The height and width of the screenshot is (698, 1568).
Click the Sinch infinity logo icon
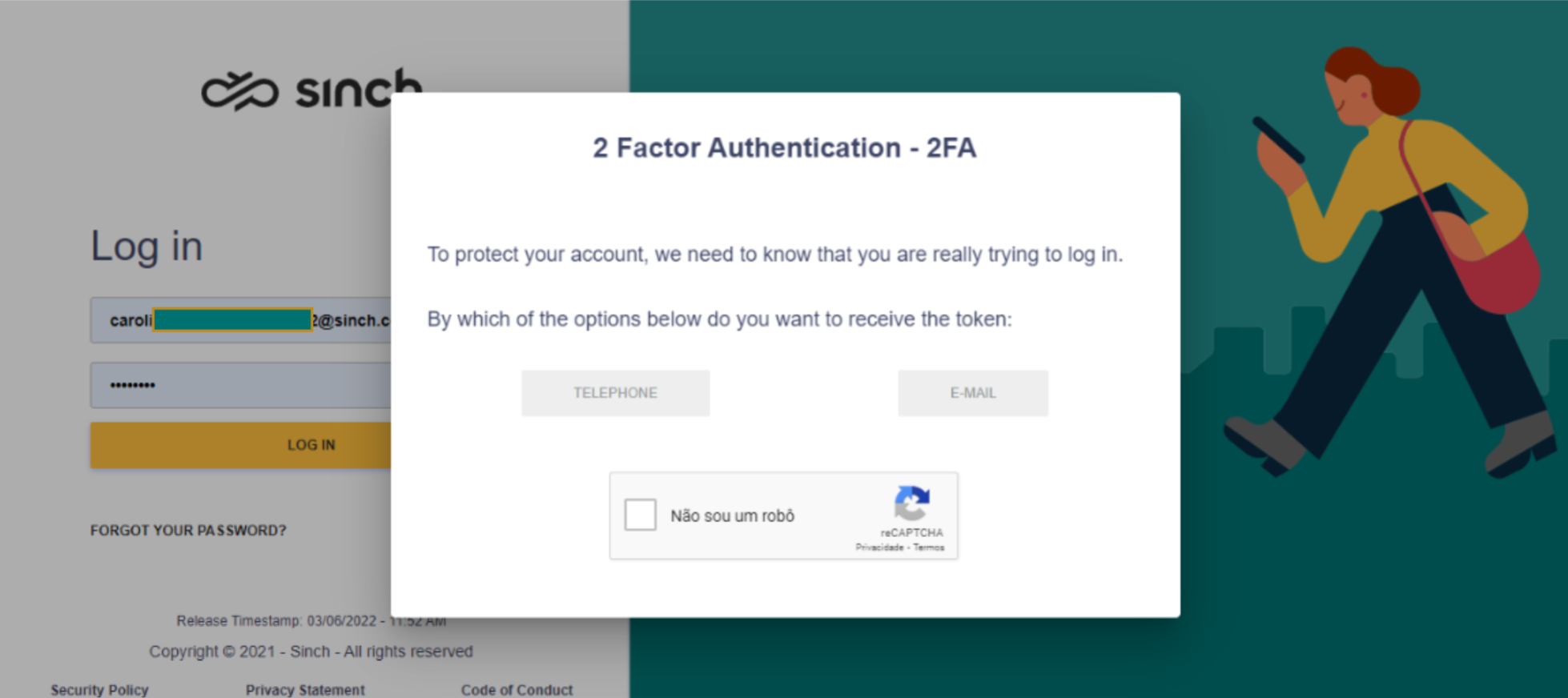click(239, 91)
